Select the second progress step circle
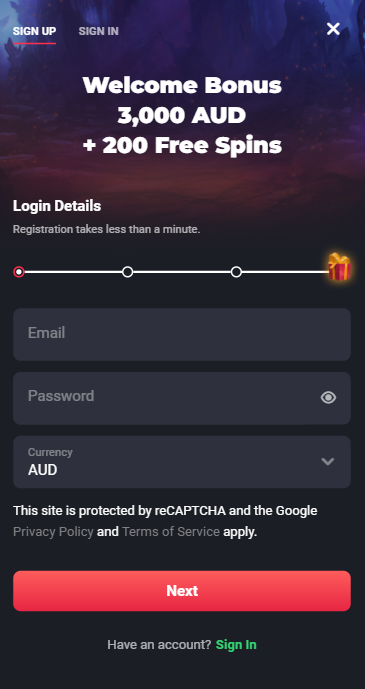Image resolution: width=365 pixels, height=689 pixels. click(x=127, y=272)
